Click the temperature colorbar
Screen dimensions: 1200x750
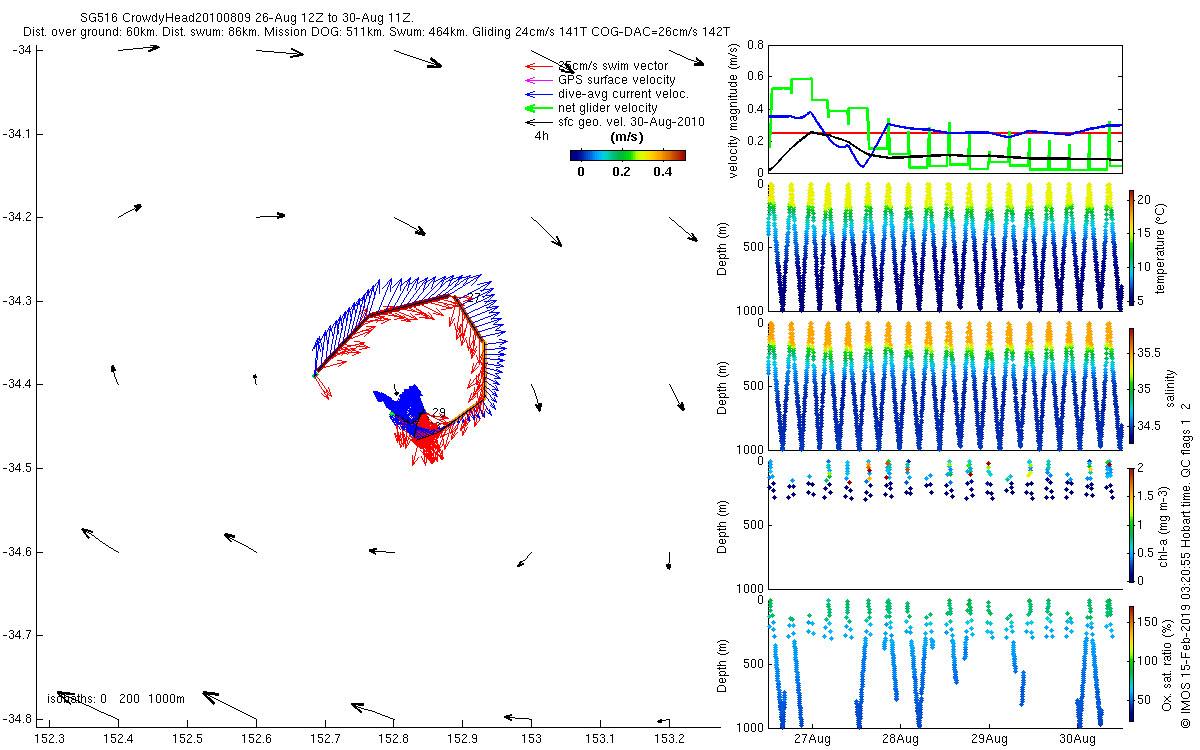tap(1132, 247)
